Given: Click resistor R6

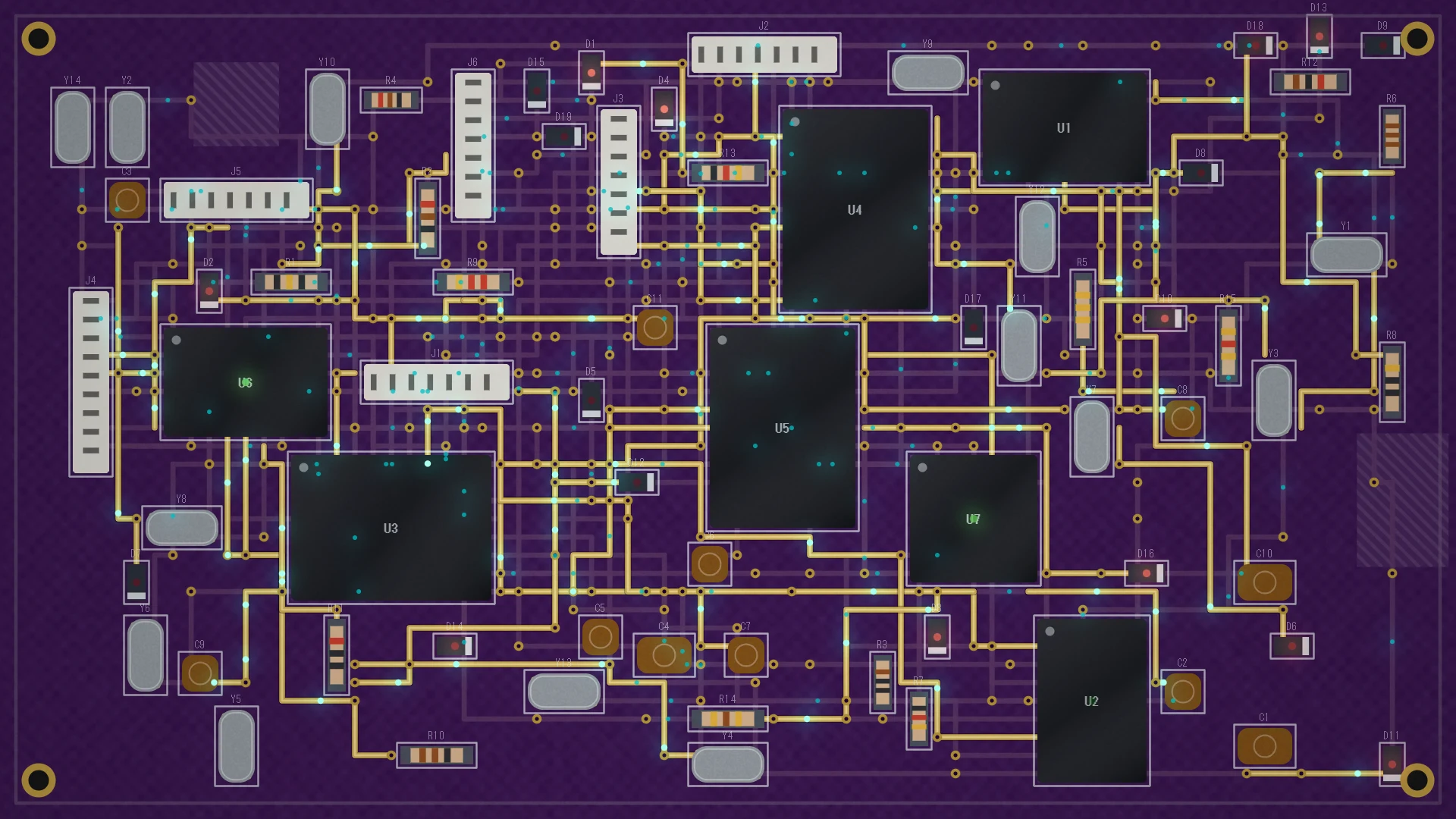Looking at the screenshot, I should click(x=1392, y=136).
